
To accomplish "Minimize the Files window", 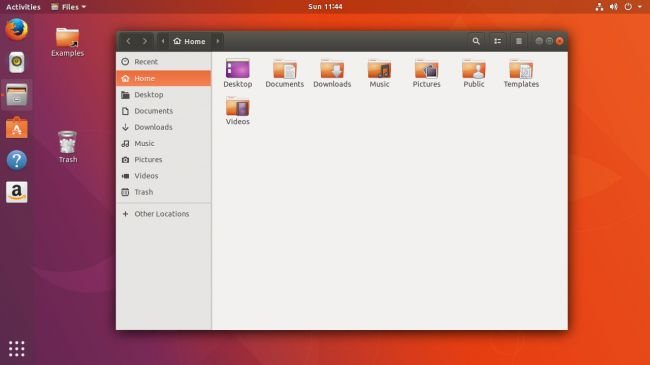I will 539,41.
